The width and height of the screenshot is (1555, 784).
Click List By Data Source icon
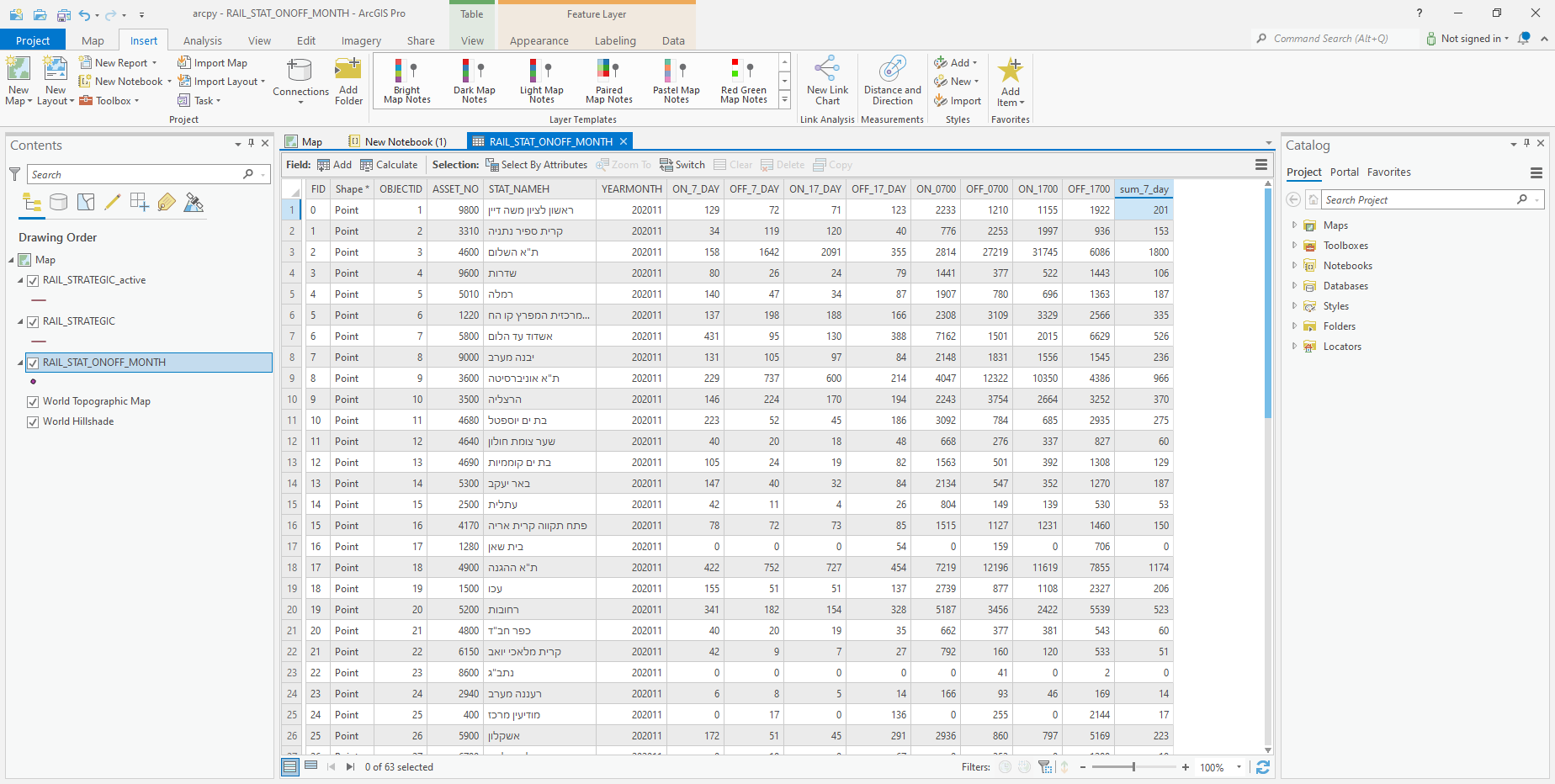coord(58,202)
